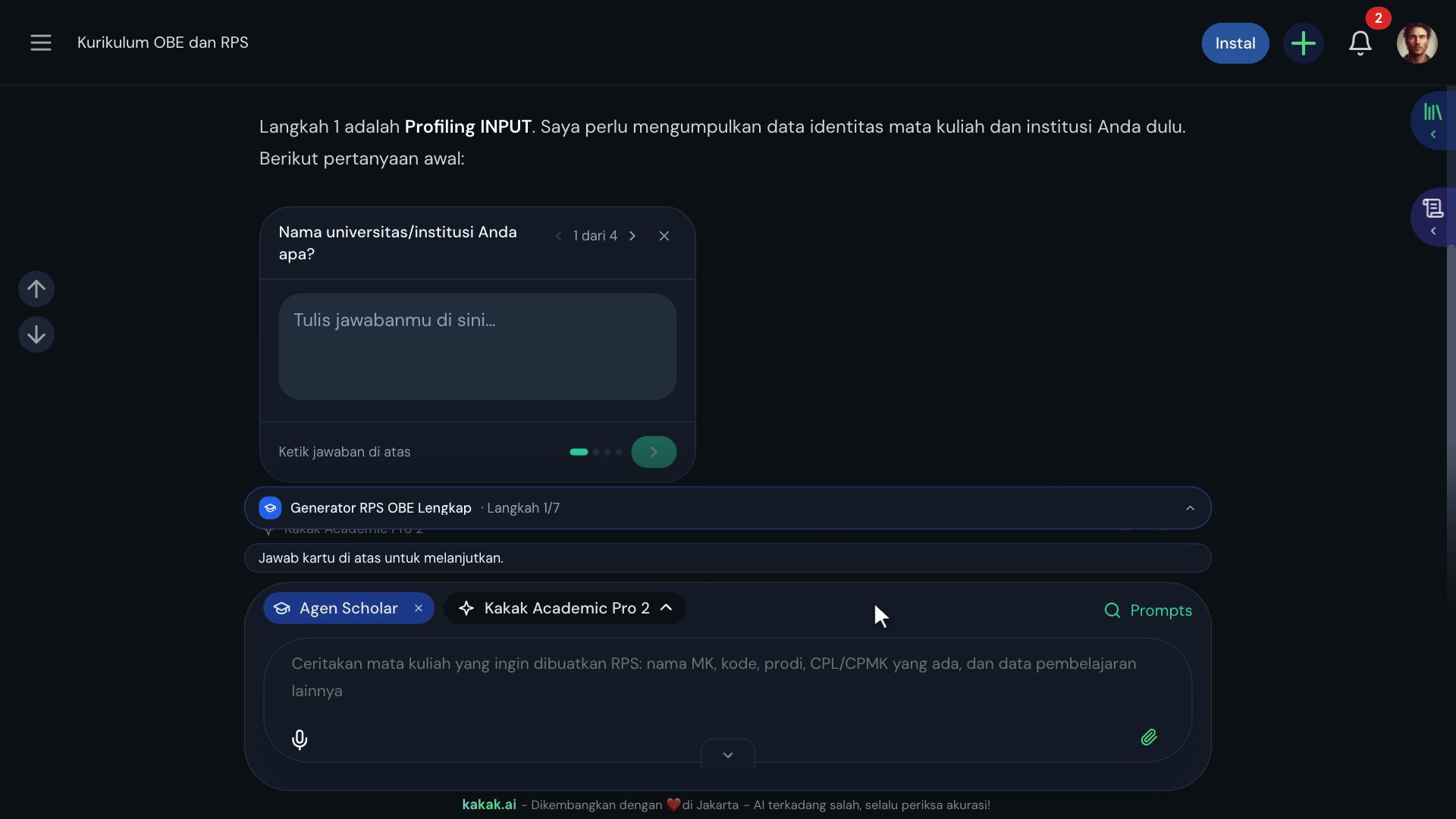Open the notifications bell

[1360, 43]
